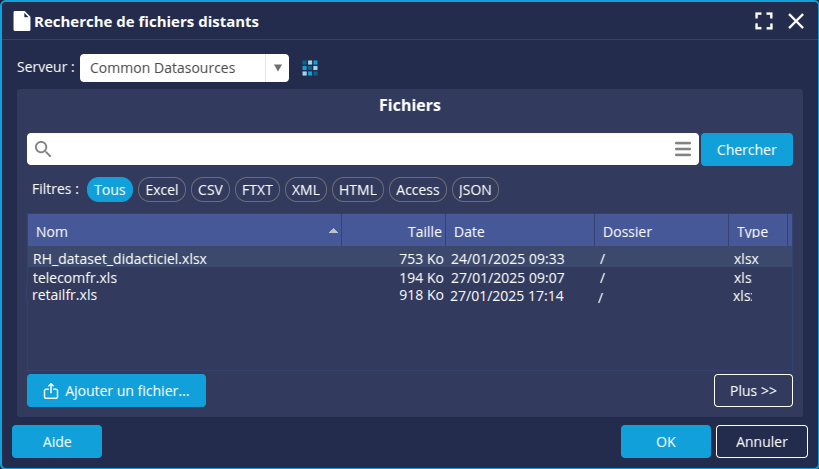Click the Date column header
The image size is (819, 469).
tap(520, 231)
